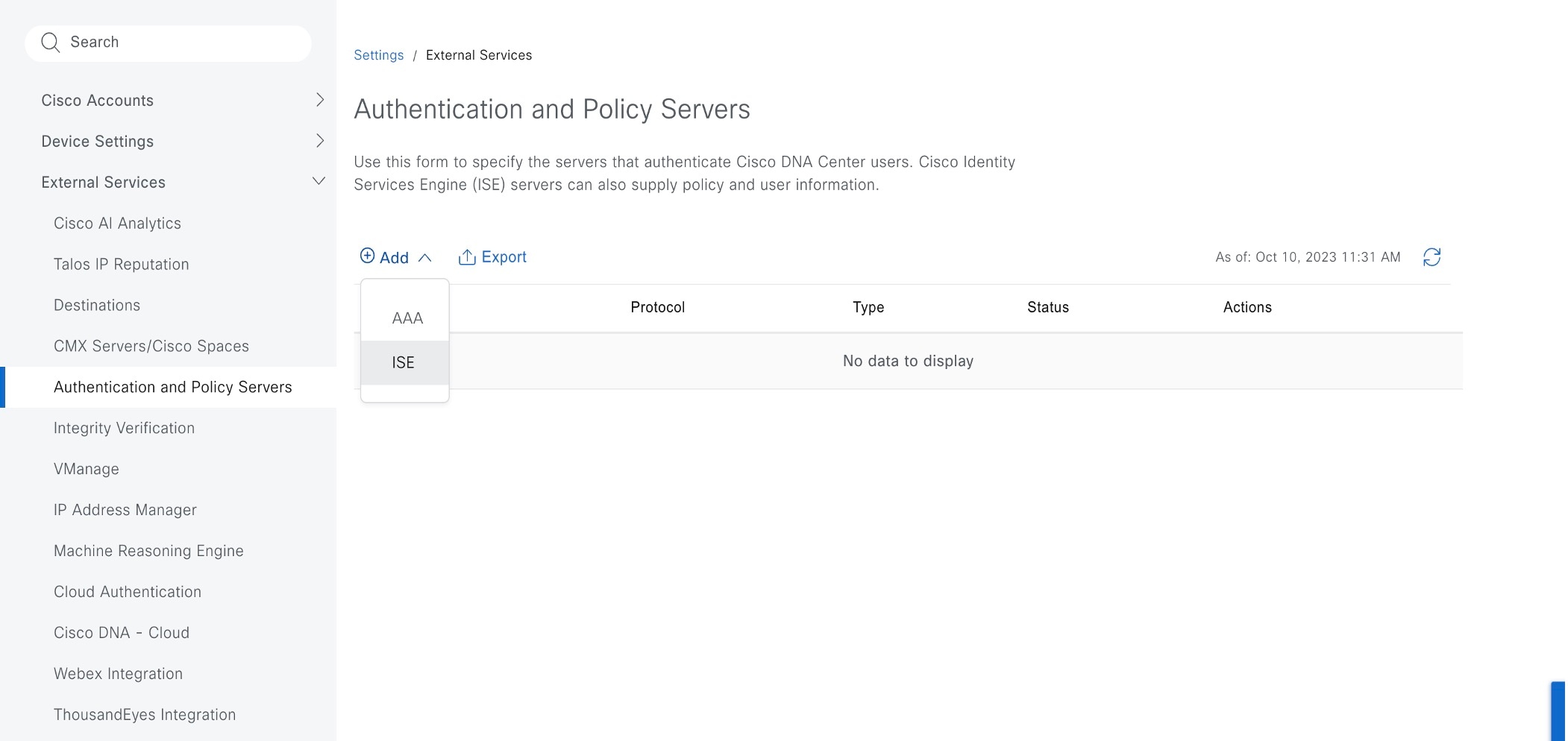Image resolution: width=1568 pixels, height=741 pixels.
Task: Open ThousandEyes Integration page
Action: [145, 715]
